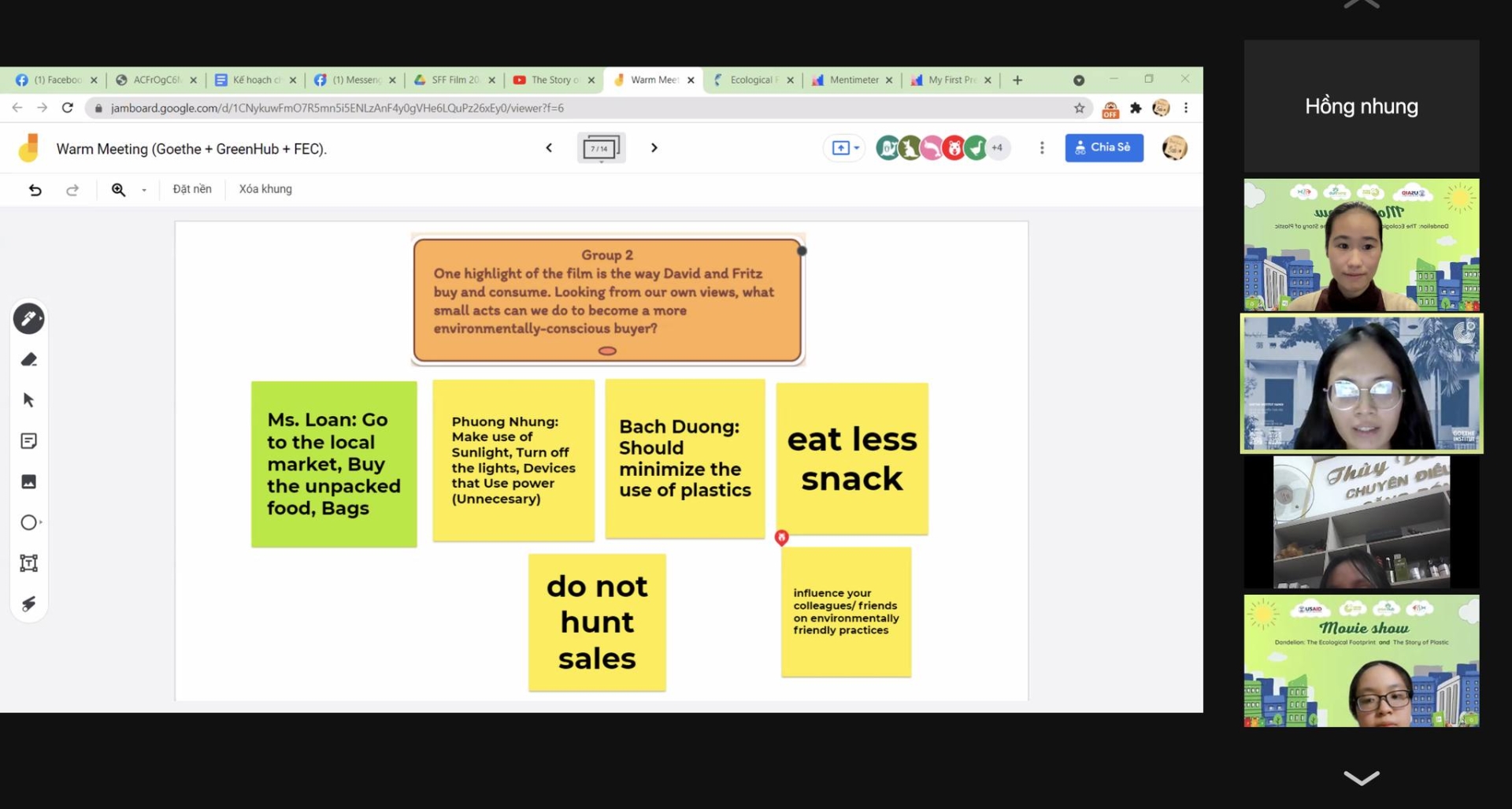Select the Text box tool
This screenshot has width=1512, height=809.
[28, 563]
